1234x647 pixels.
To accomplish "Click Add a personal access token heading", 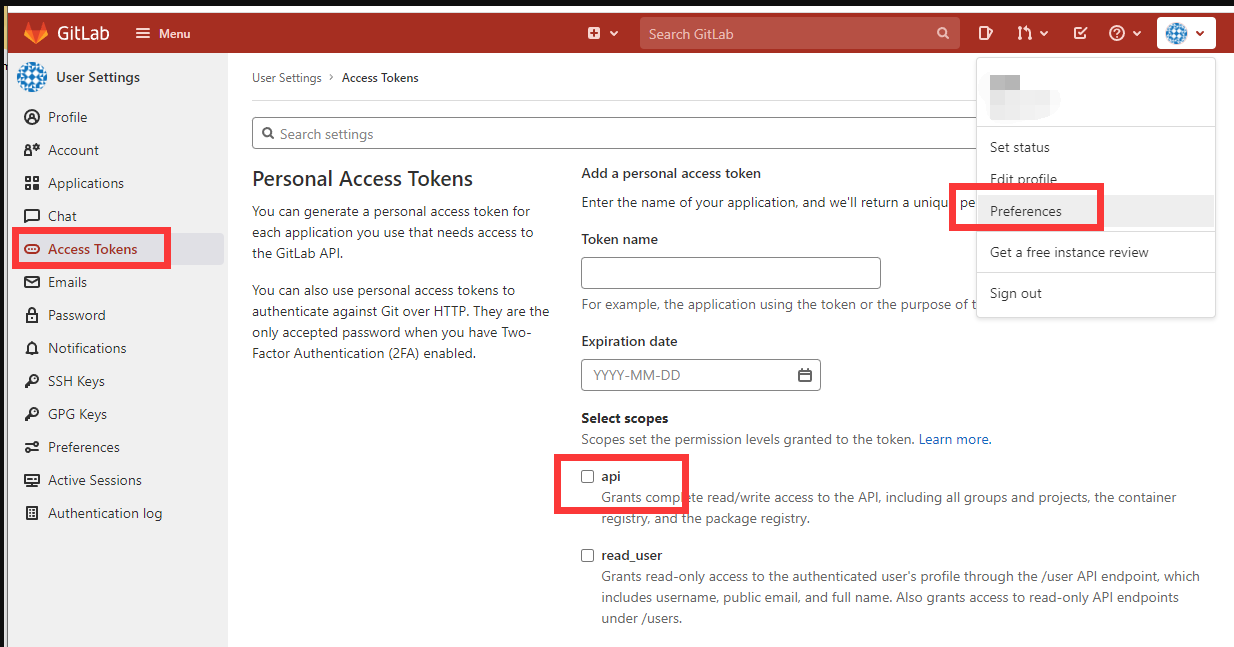I will click(x=671, y=173).
